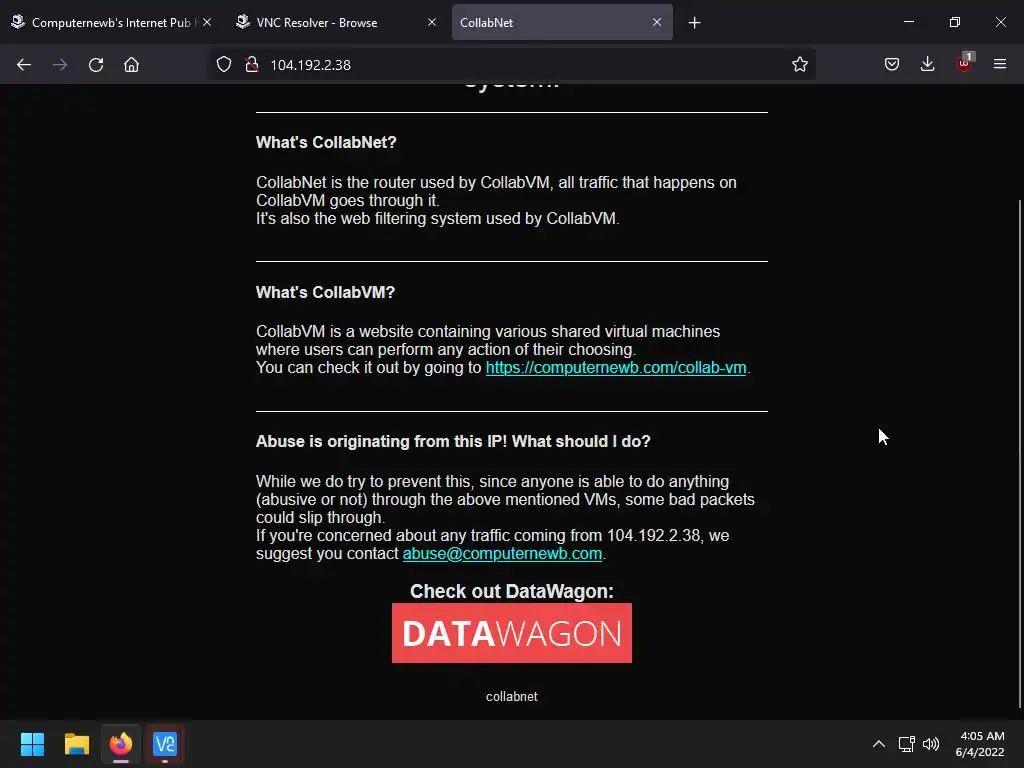Click the "collabnet" footer text

pyautogui.click(x=511, y=697)
